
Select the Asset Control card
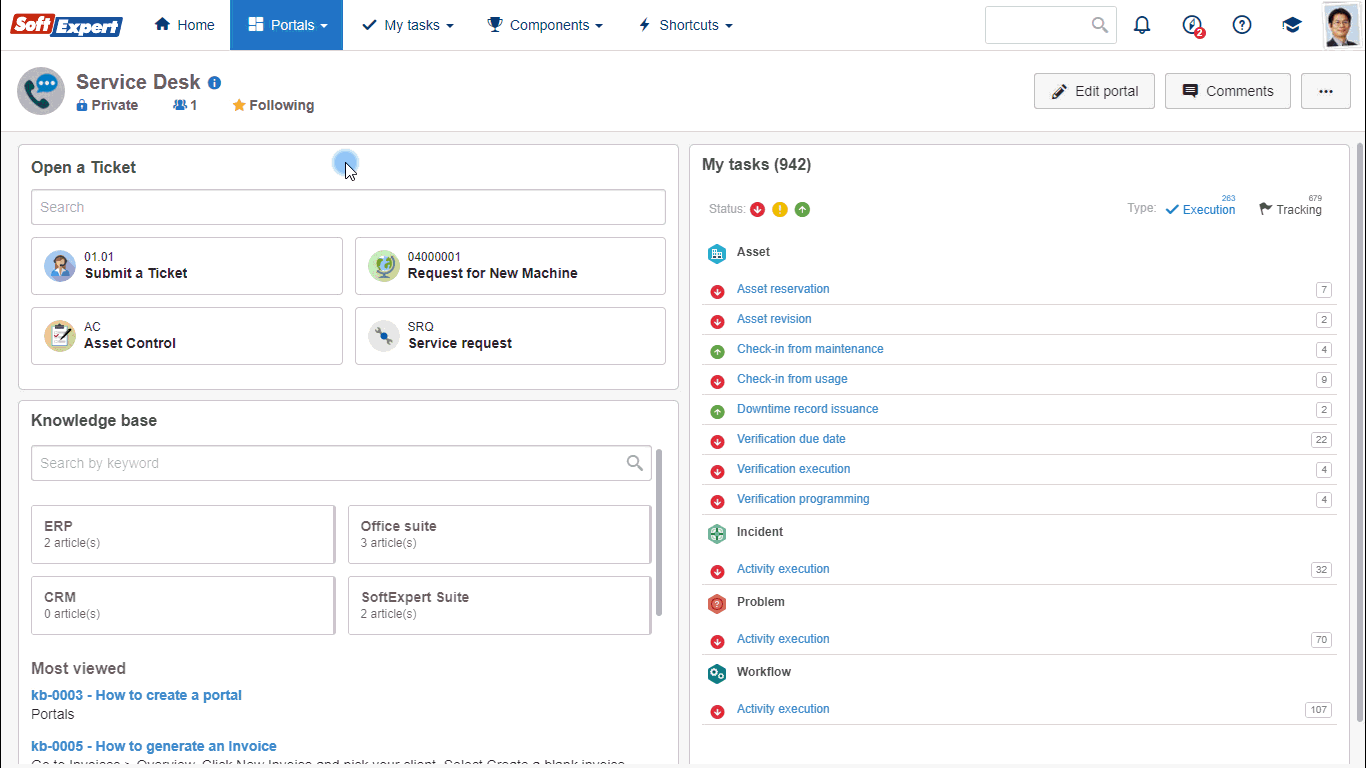tap(187, 336)
